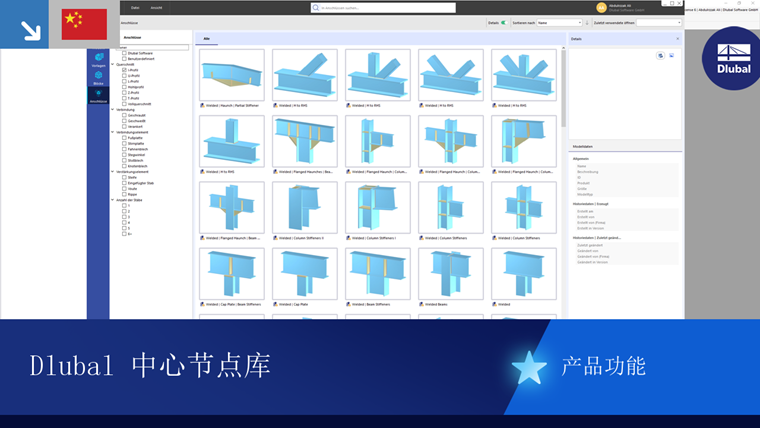Click the Modelldaten section header
The image size is (760, 428).
625,146
